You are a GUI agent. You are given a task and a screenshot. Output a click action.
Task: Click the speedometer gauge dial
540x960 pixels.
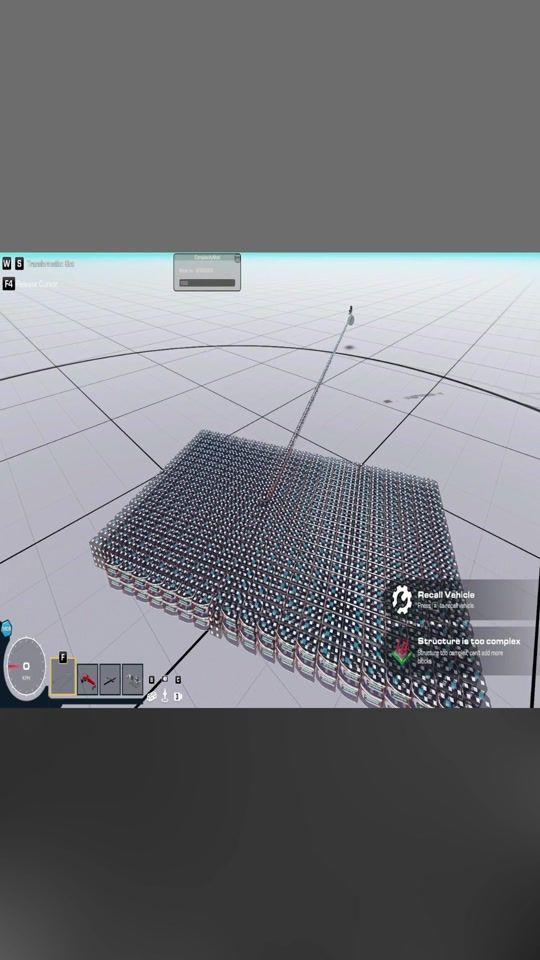pyautogui.click(x=25, y=667)
